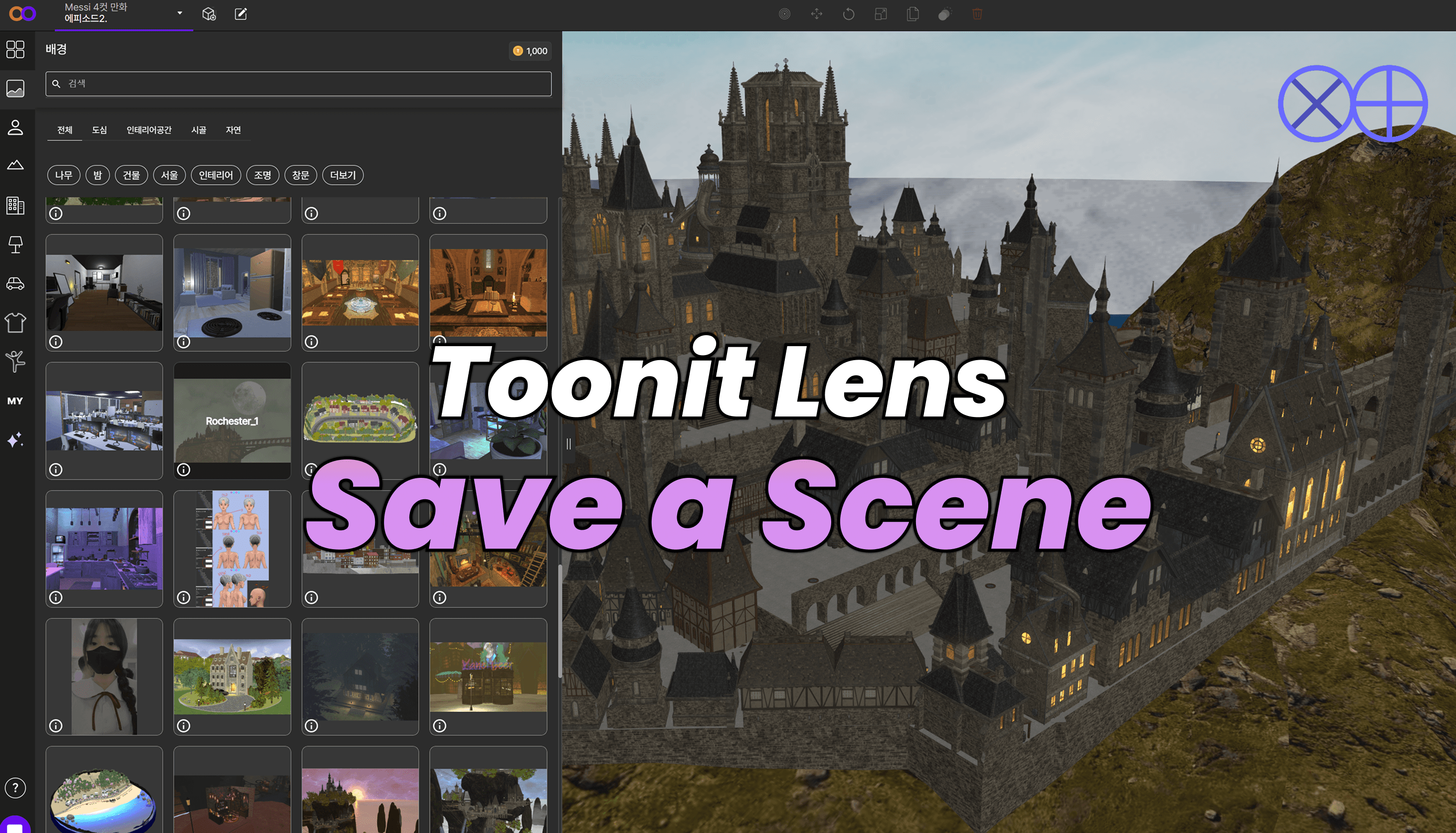Click the red trash delete icon
Image resolution: width=1456 pixels, height=833 pixels.
[x=977, y=14]
